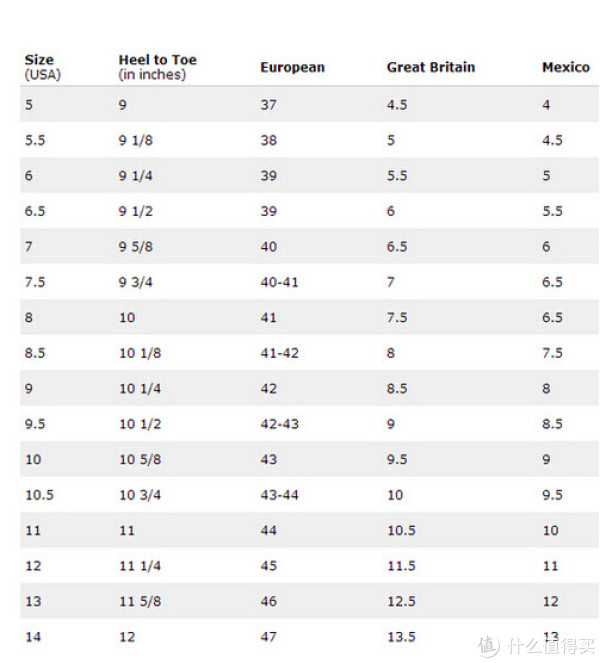Select USA size 14 cell
This screenshot has width=600, height=663.
33,636
